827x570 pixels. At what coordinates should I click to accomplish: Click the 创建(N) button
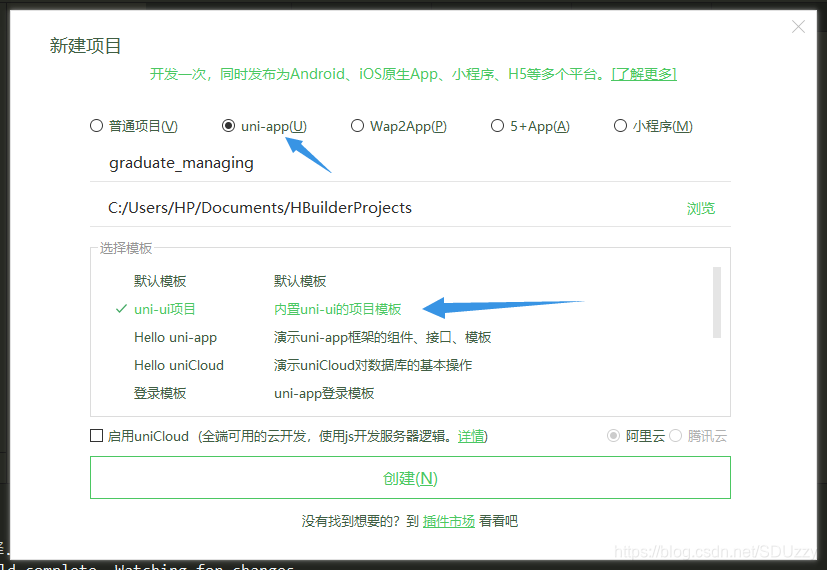tap(410, 478)
